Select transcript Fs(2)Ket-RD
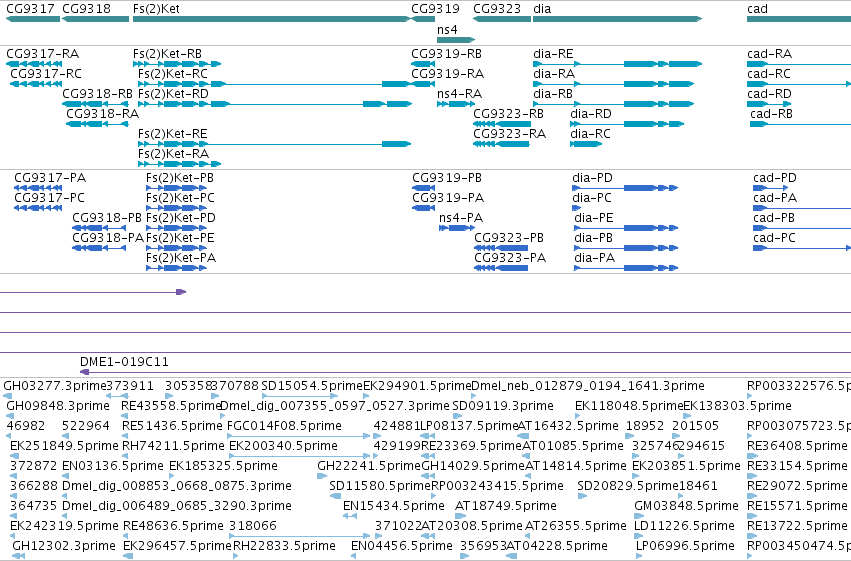 tap(173, 94)
